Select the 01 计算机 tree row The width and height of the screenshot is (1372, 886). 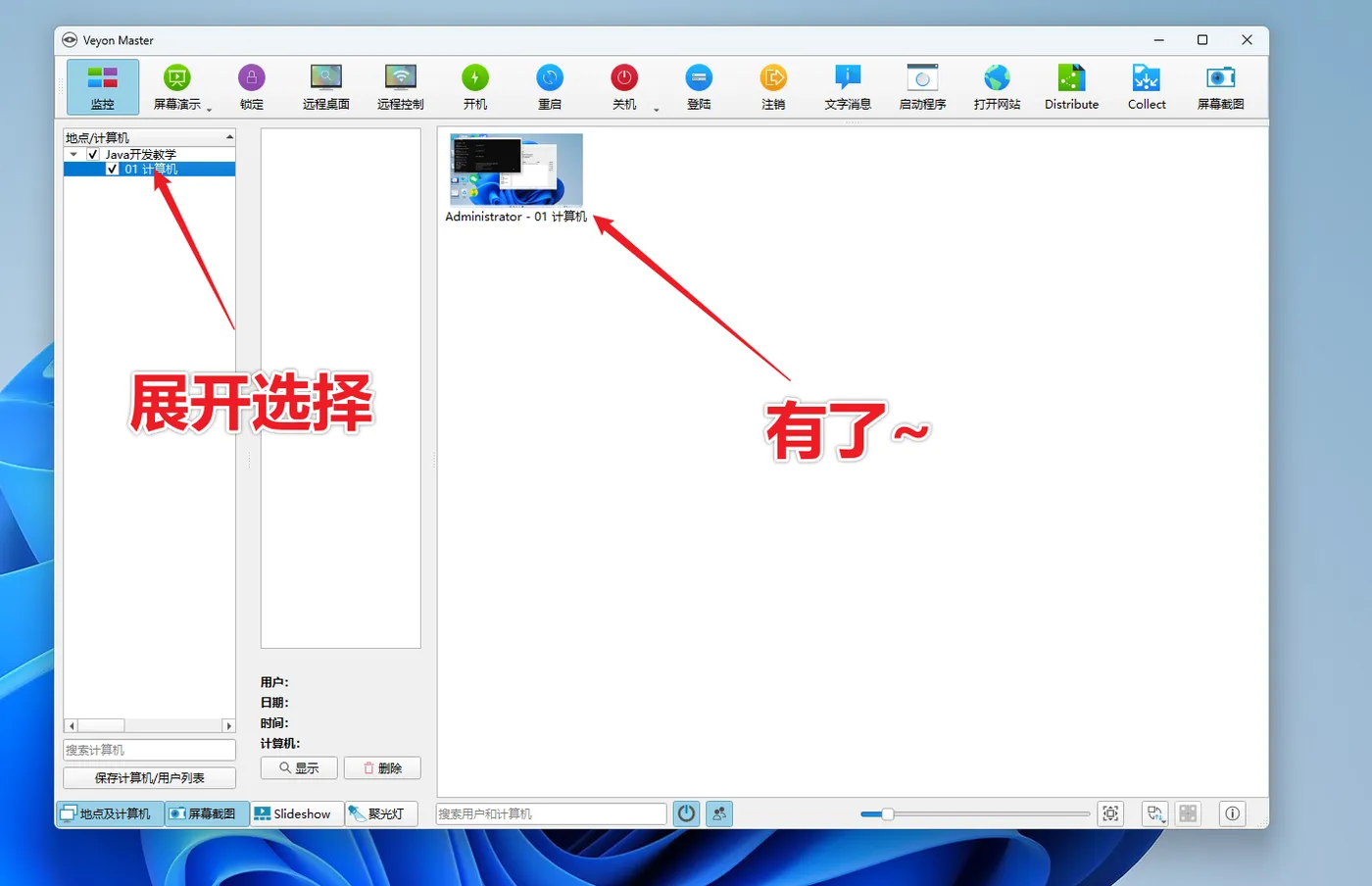tap(149, 169)
